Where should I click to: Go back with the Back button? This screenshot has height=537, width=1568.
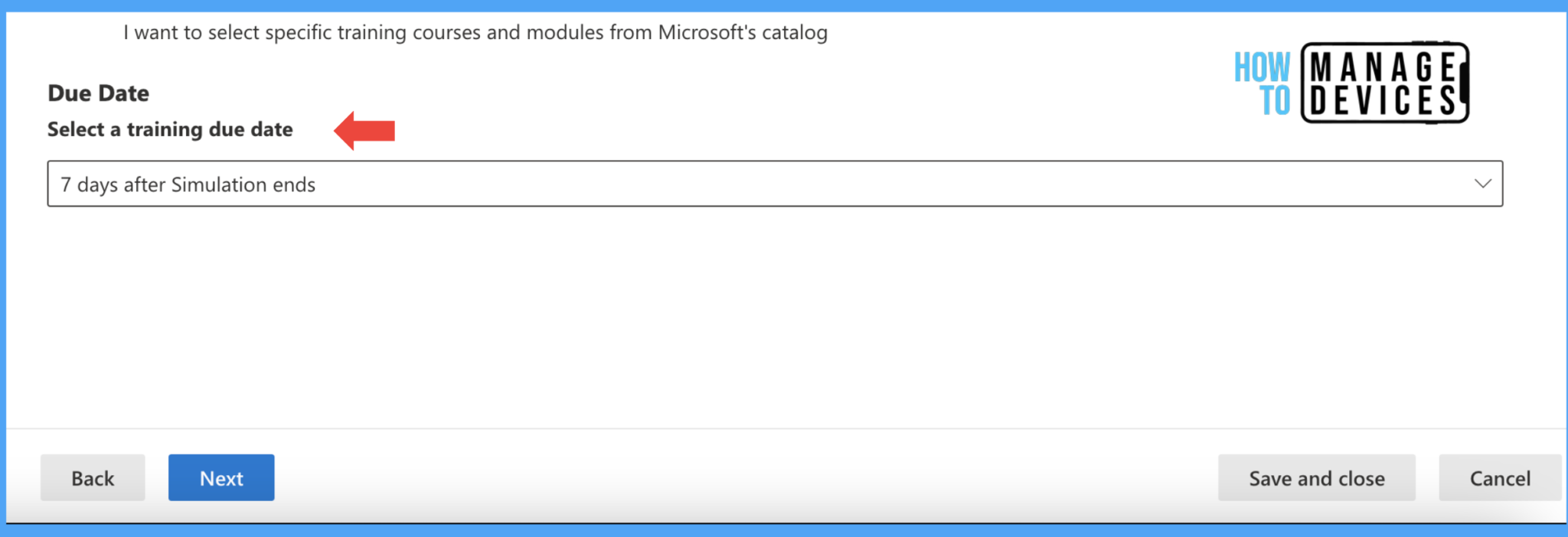click(93, 477)
